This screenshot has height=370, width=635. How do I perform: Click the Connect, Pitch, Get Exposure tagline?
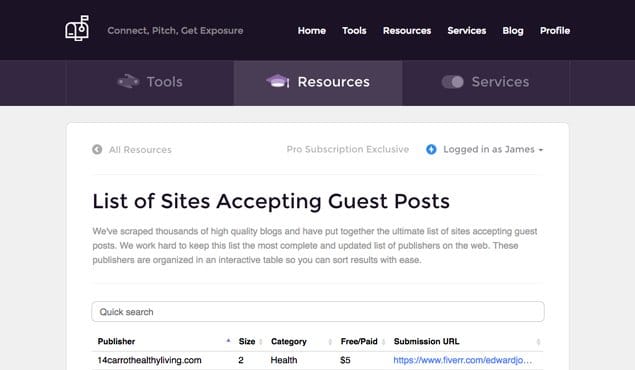(x=175, y=31)
